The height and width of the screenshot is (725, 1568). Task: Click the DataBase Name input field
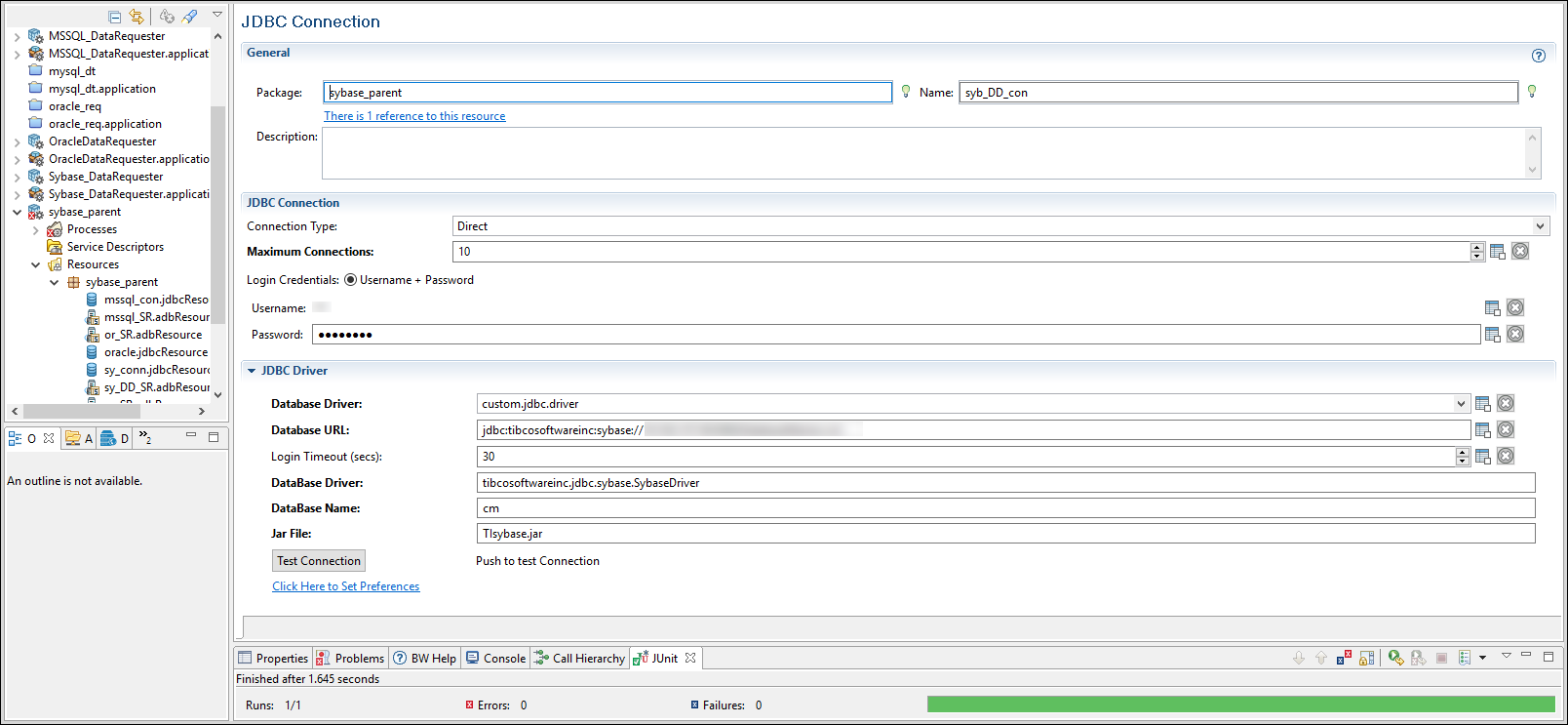pyautogui.click(x=1005, y=508)
